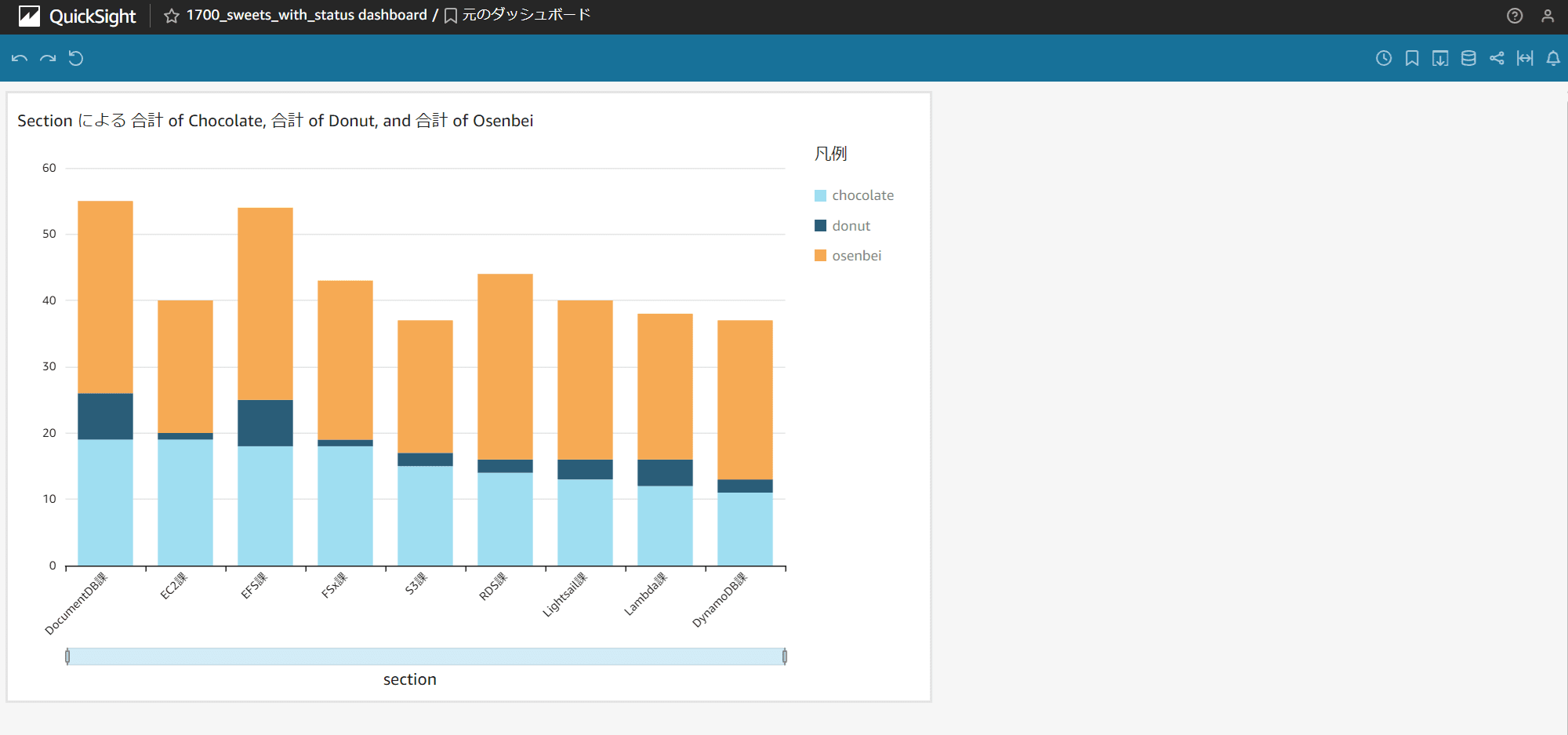Click the bookmark icon beside 元のダッシュボード
The height and width of the screenshot is (735, 1568).
[451, 16]
